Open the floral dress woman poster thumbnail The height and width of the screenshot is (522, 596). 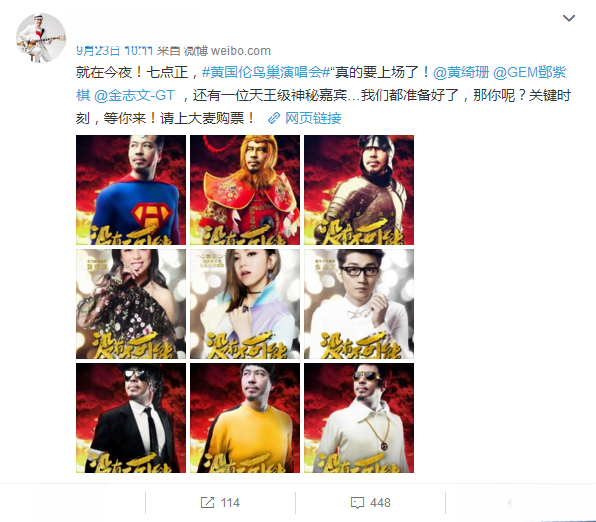tap(131, 304)
